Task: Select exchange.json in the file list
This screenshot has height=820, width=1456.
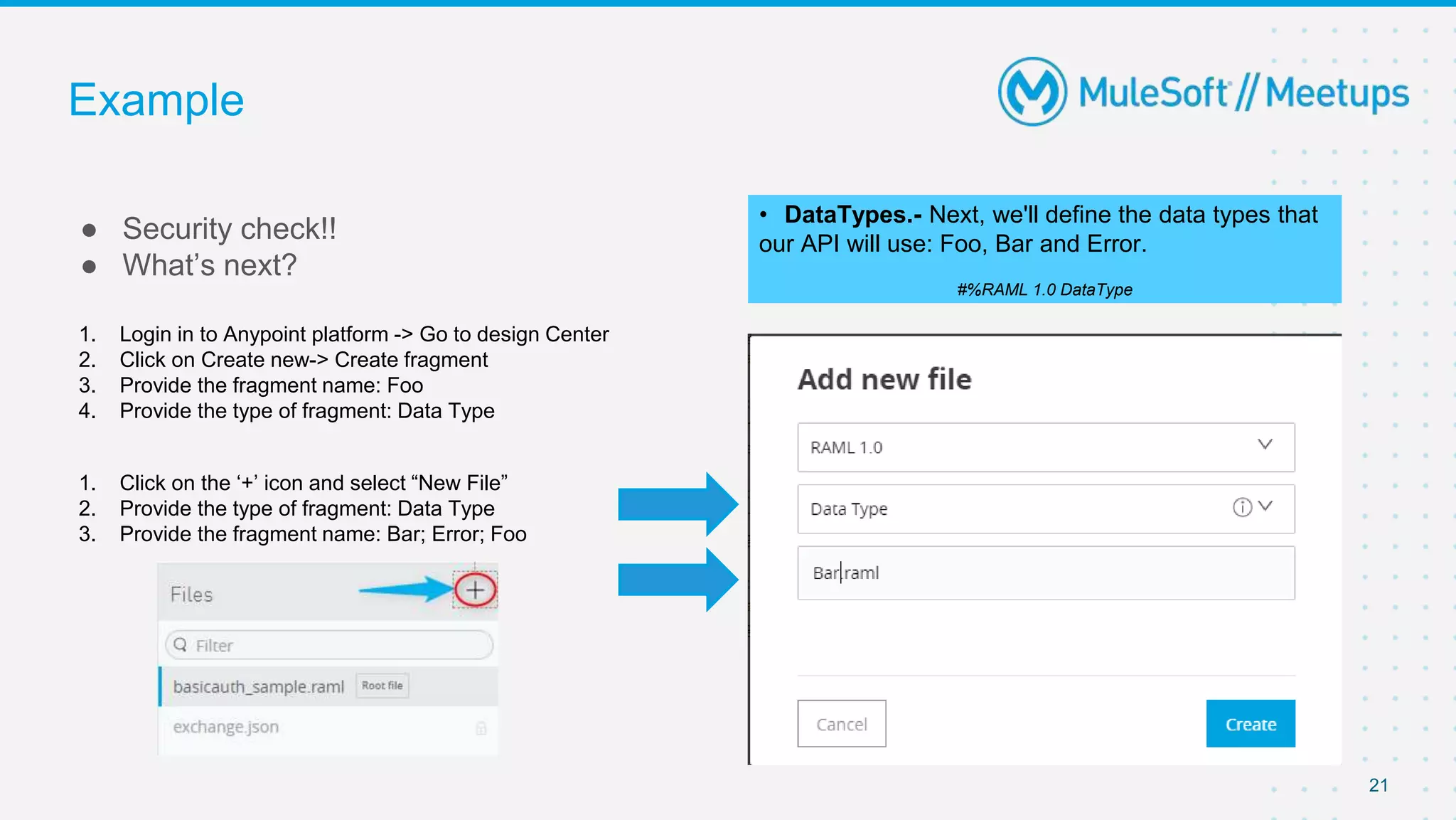Action: point(226,727)
